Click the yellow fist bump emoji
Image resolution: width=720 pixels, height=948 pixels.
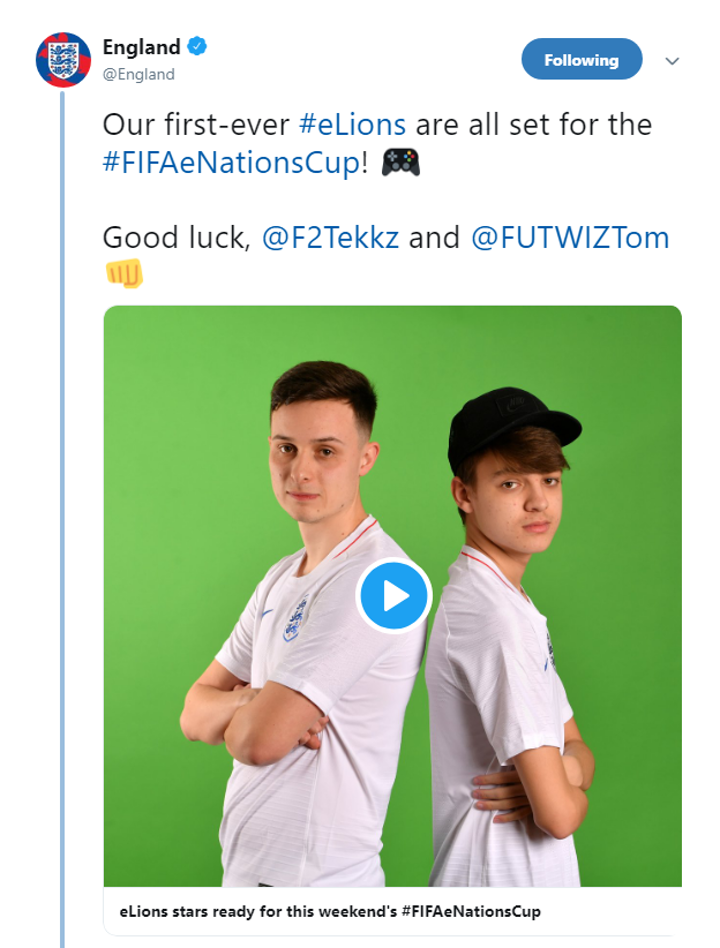tap(124, 273)
